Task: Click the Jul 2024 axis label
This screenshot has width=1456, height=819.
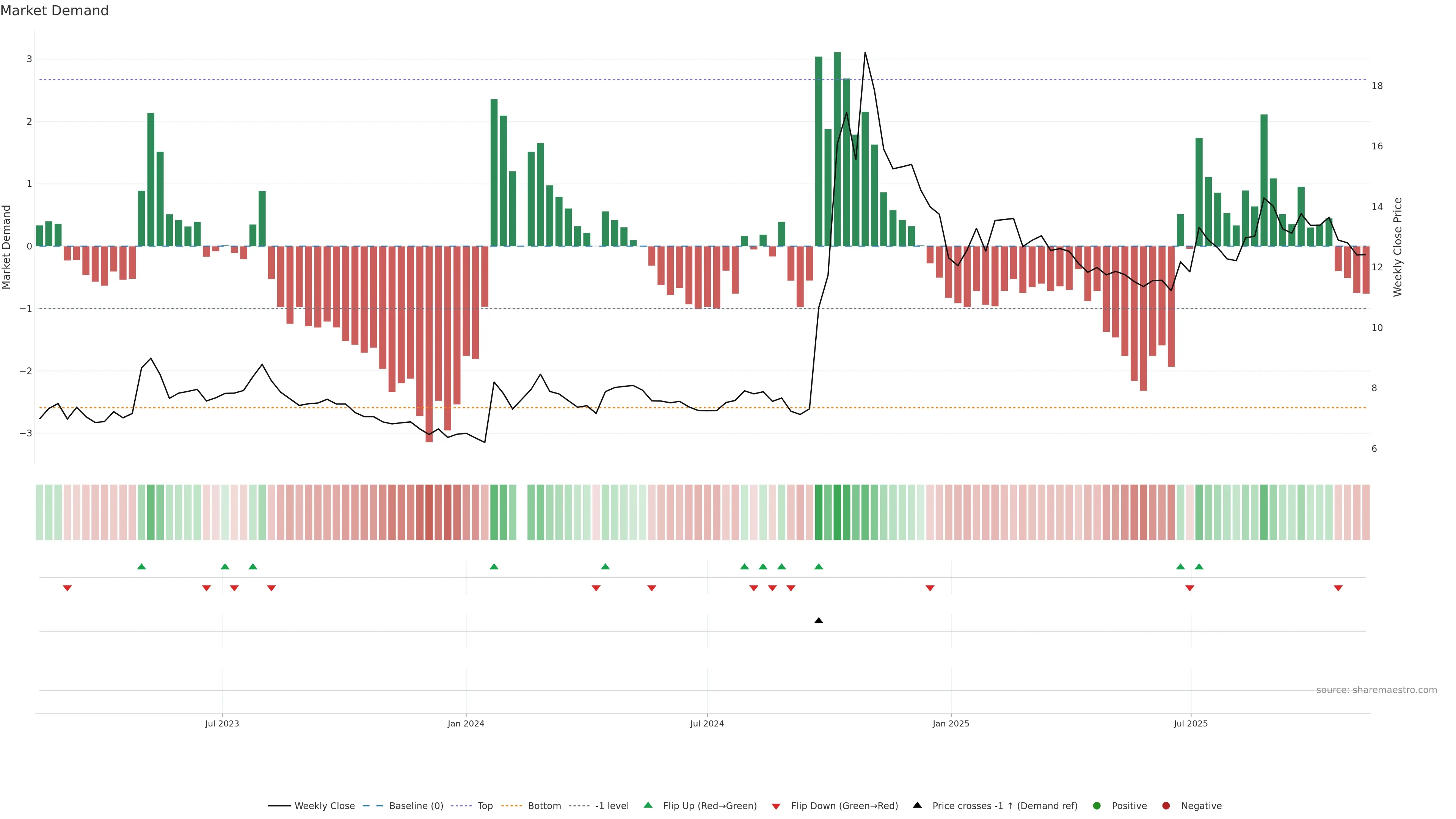Action: pyautogui.click(x=706, y=723)
